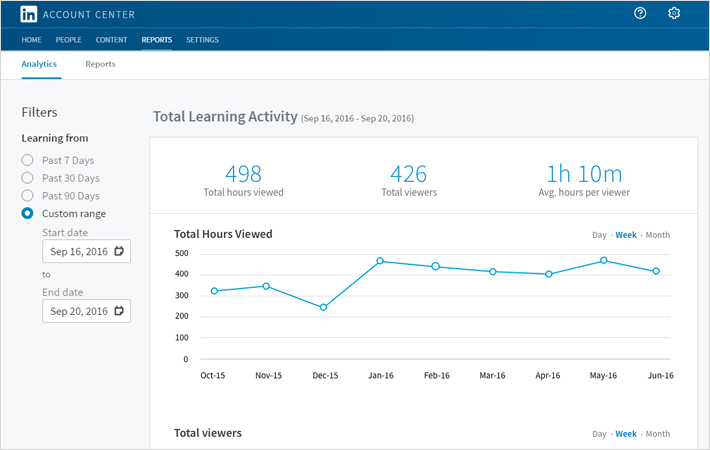Choose the Past 90 Days radio button
Viewport: 710px width, 450px height.
(28, 196)
